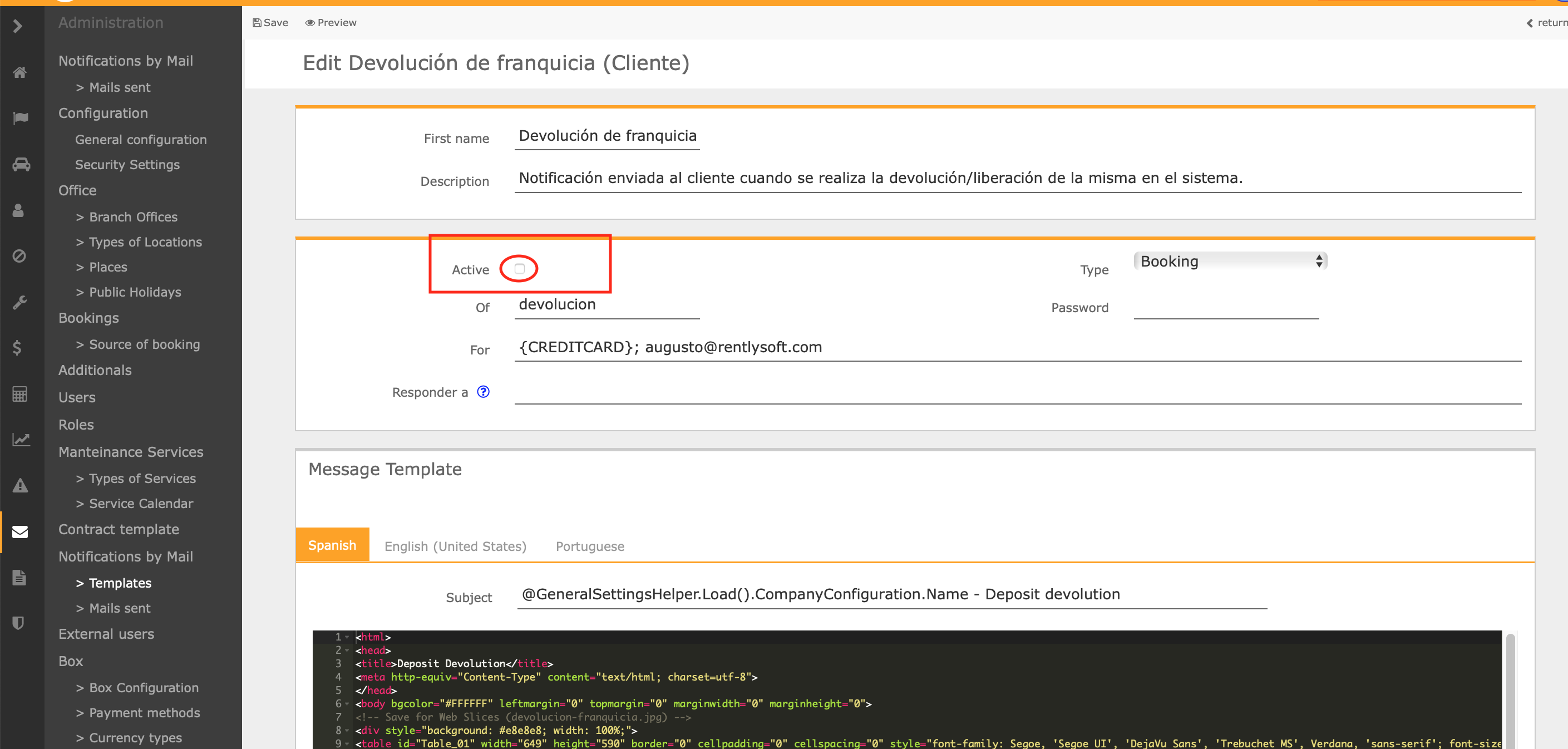Open Service Calendar
The image size is (1568, 749).
(x=141, y=503)
